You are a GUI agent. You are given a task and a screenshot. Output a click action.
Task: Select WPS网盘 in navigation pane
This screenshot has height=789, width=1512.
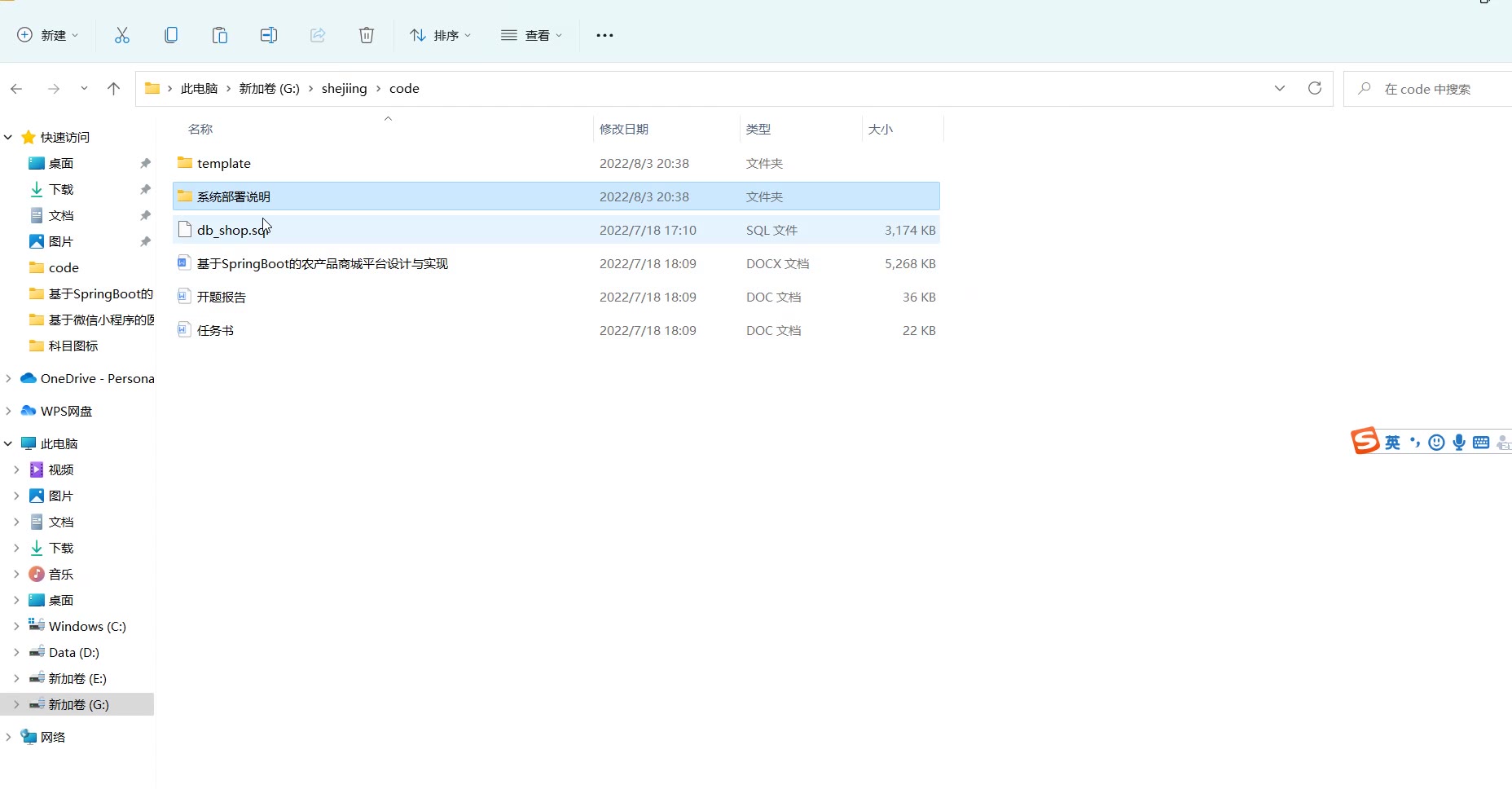pyautogui.click(x=66, y=411)
